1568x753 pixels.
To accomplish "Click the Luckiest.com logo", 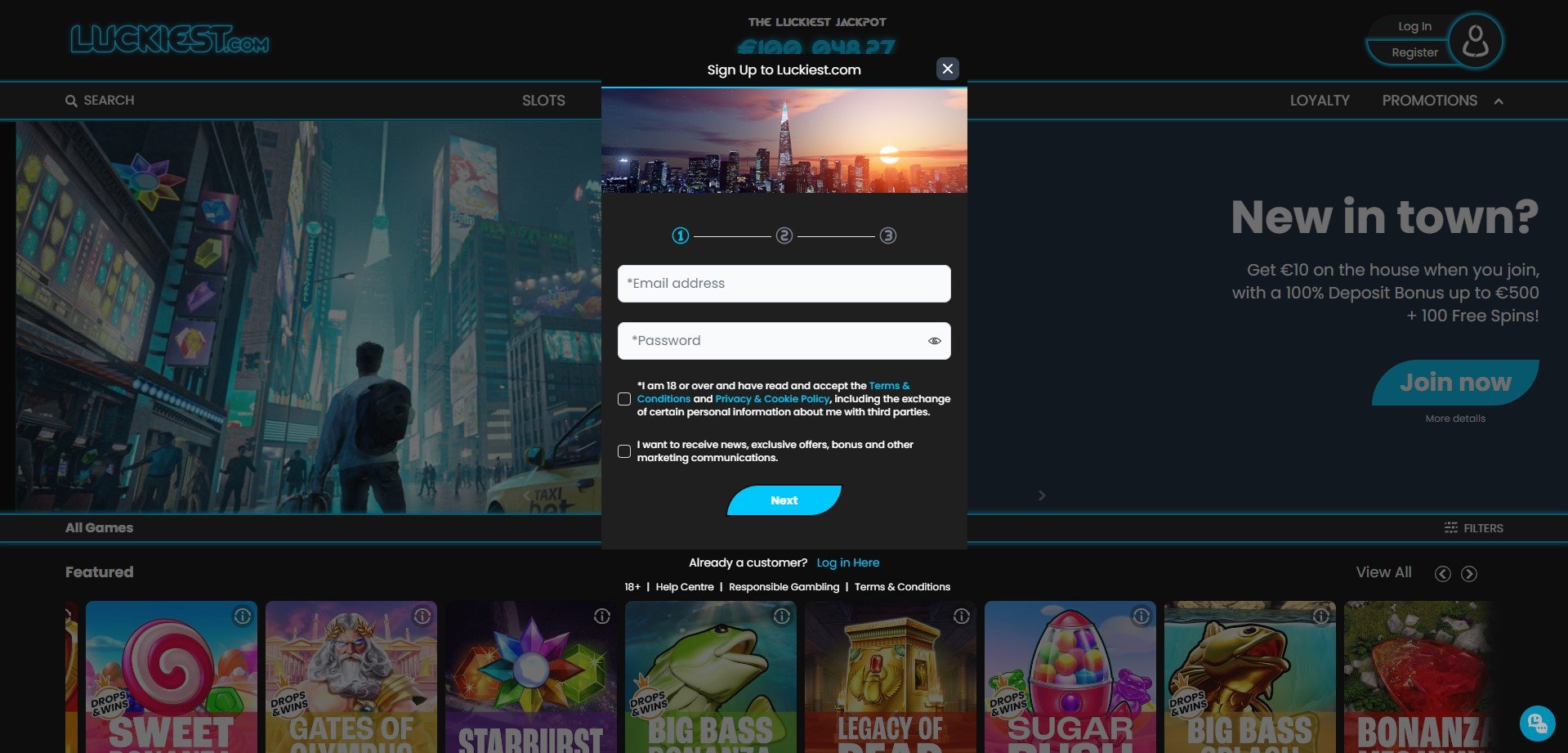I will (170, 39).
